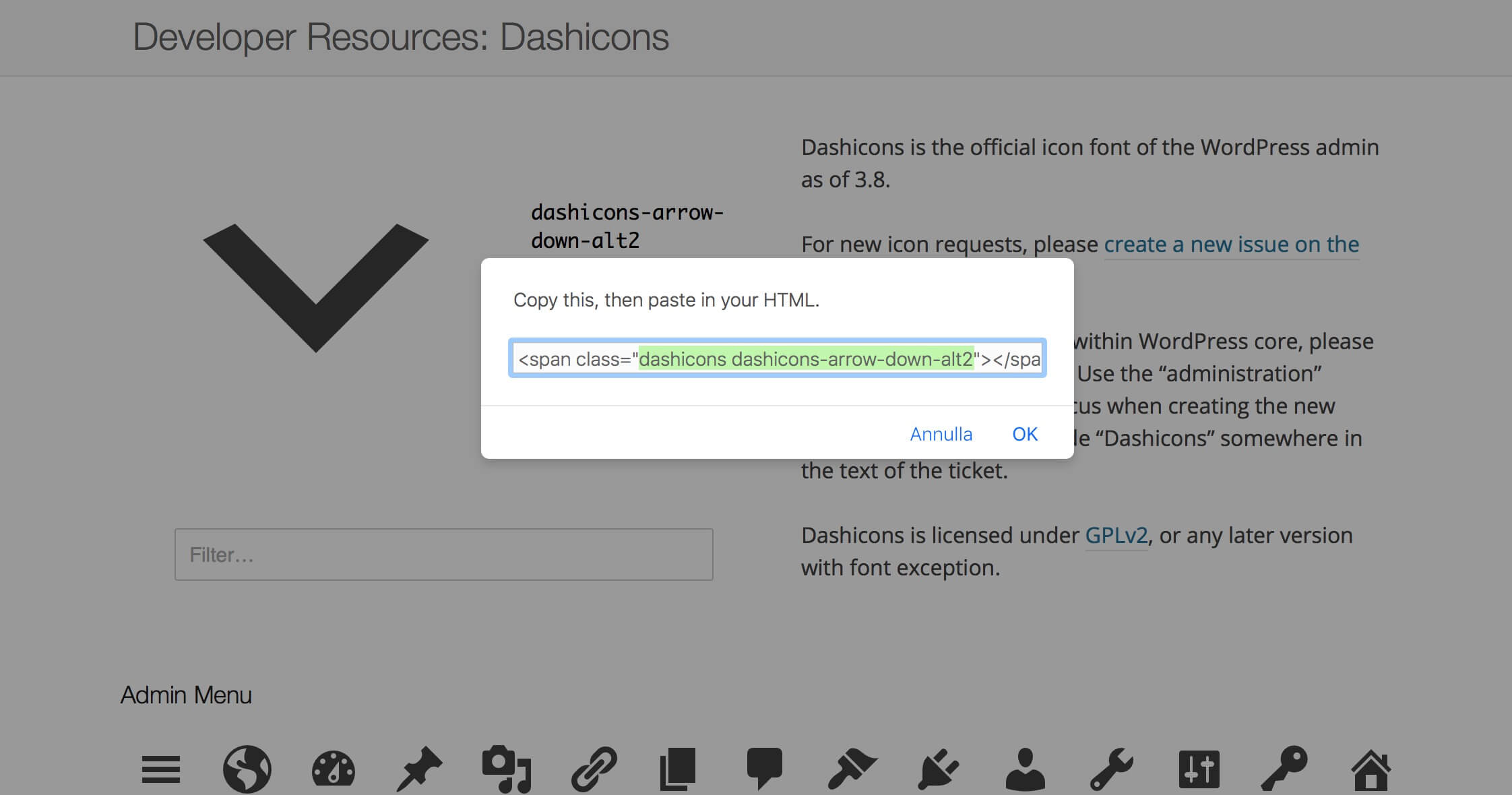
Task: Select the globe site dashicon
Action: point(247,769)
